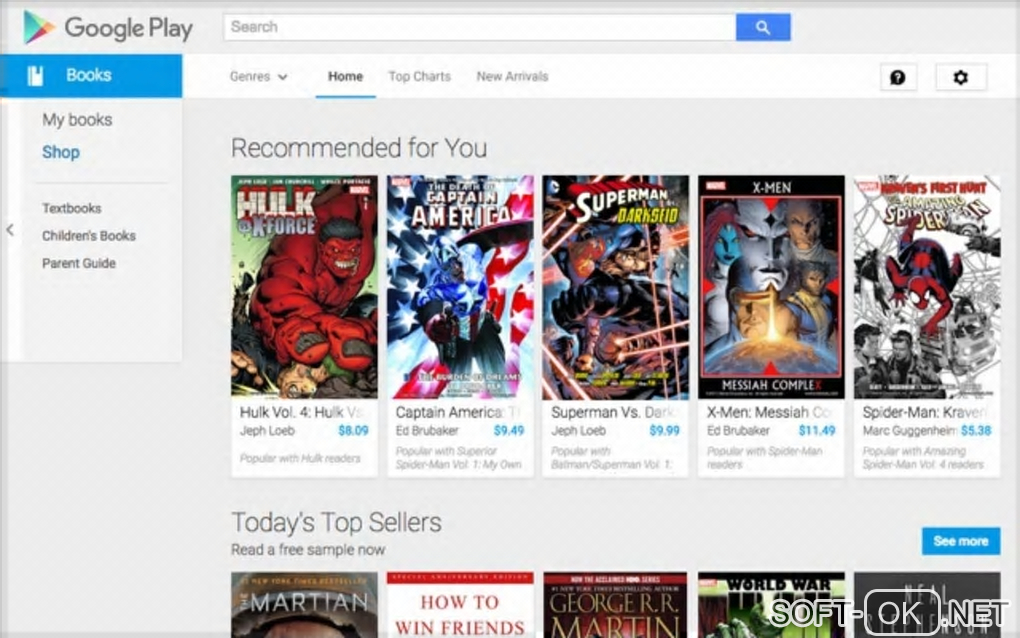Open the Textbooks category link
The width and height of the screenshot is (1020, 638).
click(x=72, y=208)
